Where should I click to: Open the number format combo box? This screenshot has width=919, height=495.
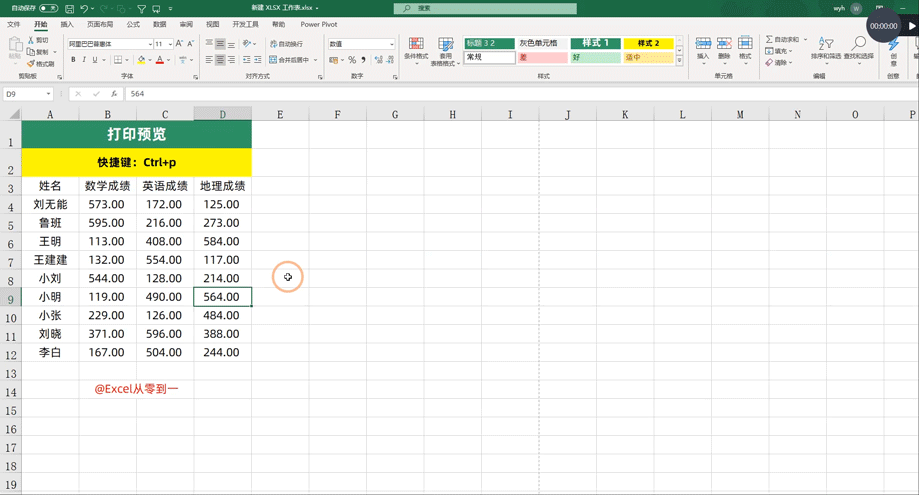click(x=391, y=44)
